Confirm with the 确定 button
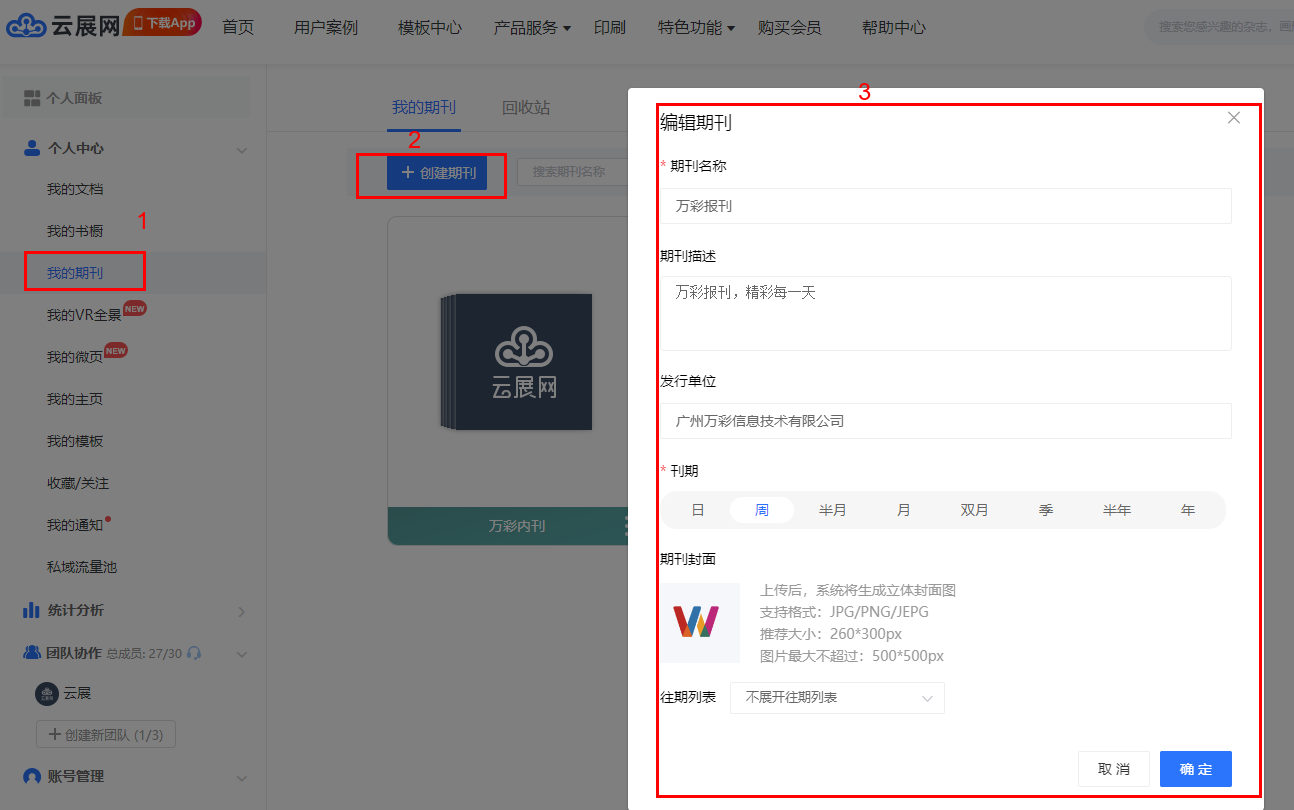This screenshot has width=1294, height=810. click(x=1195, y=769)
